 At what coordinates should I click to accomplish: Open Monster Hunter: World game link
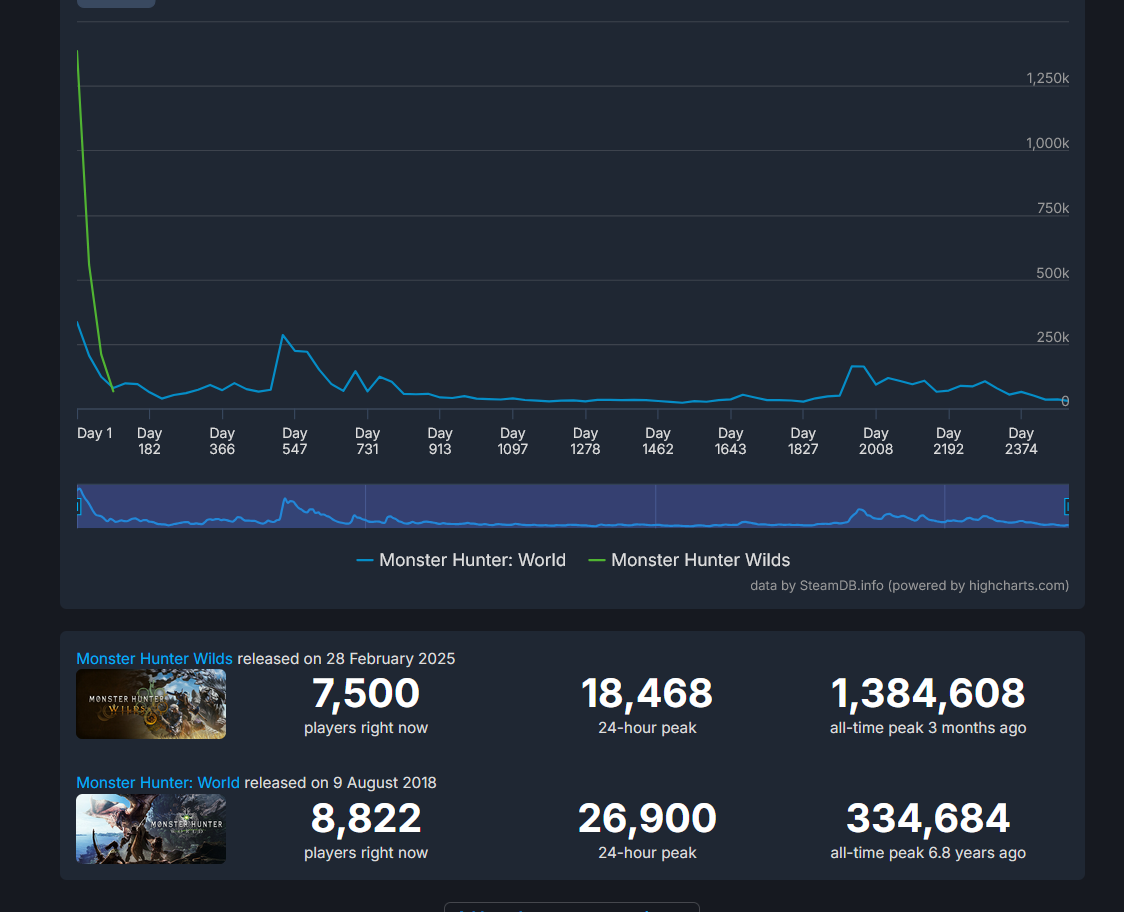click(x=158, y=782)
